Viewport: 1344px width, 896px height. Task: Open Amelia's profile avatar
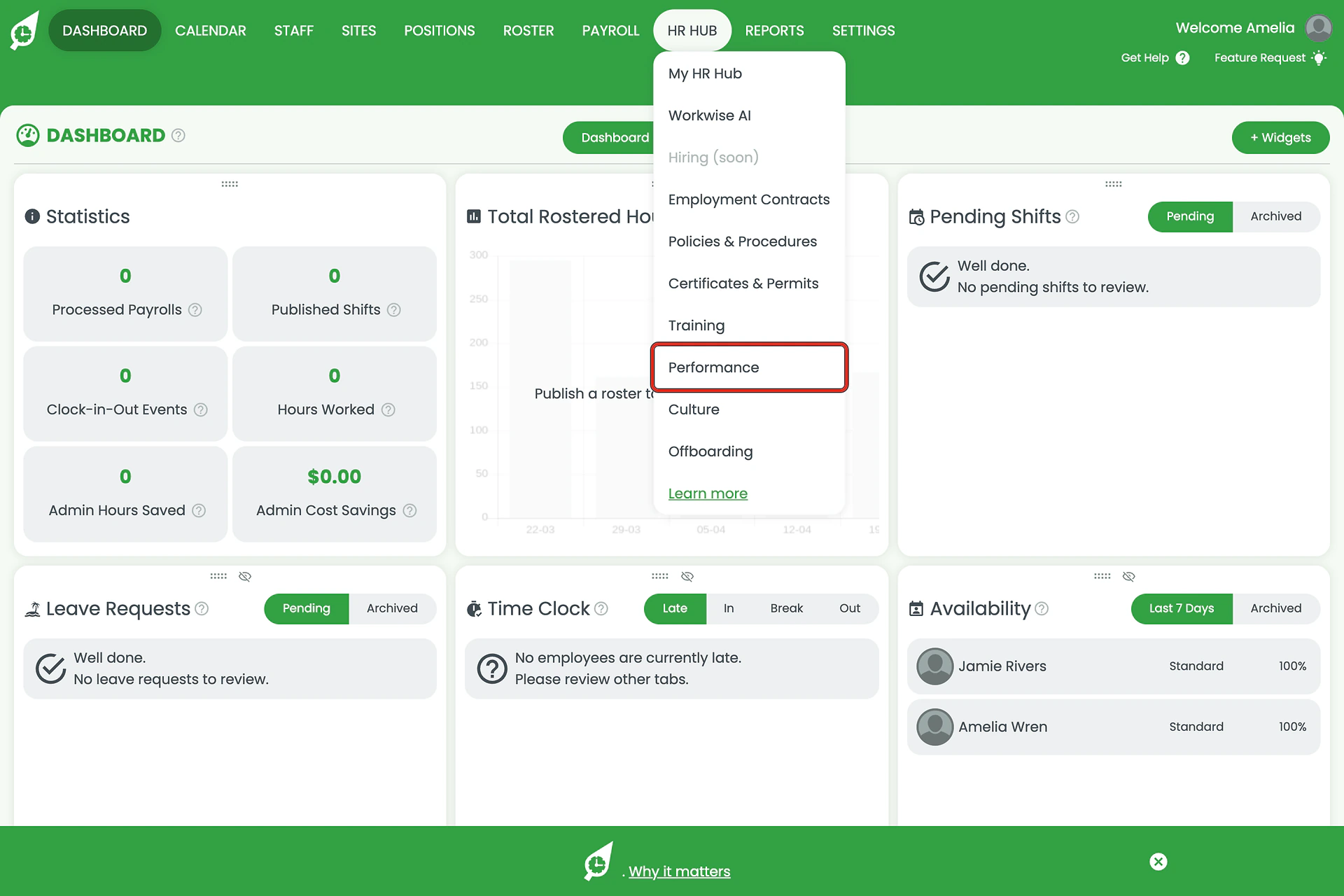point(1319,29)
